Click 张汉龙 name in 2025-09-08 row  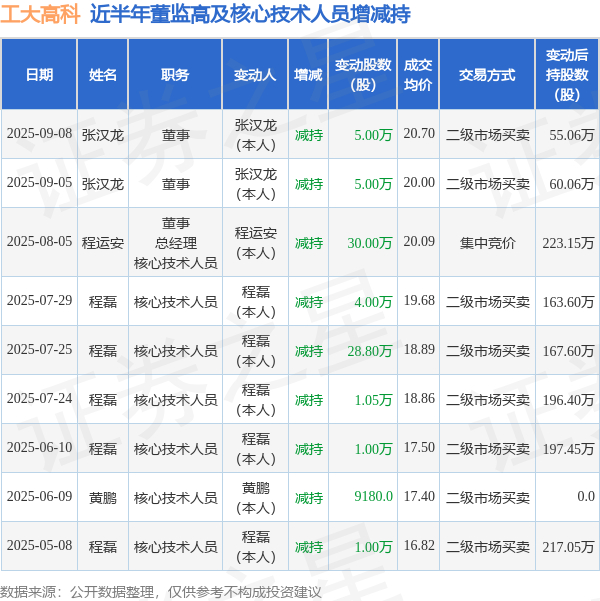coord(103,135)
